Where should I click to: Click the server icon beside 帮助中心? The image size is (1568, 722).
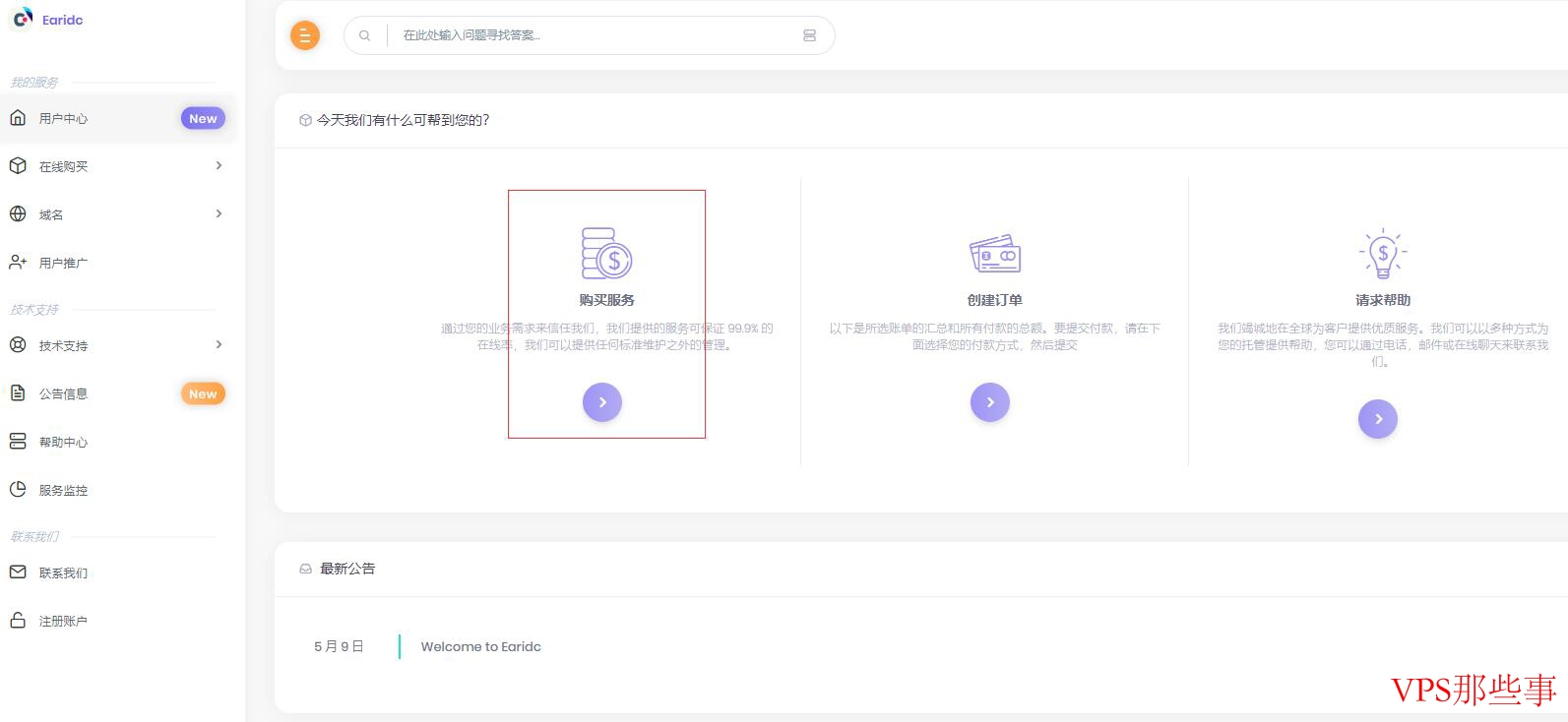18,441
